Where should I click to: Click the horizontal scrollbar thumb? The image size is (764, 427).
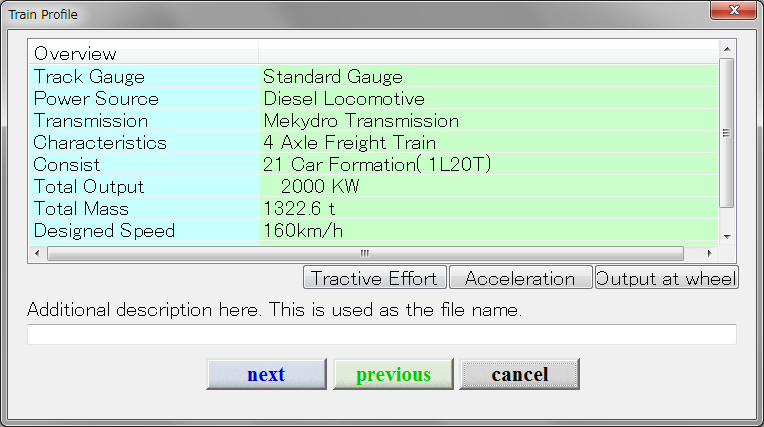(365, 253)
